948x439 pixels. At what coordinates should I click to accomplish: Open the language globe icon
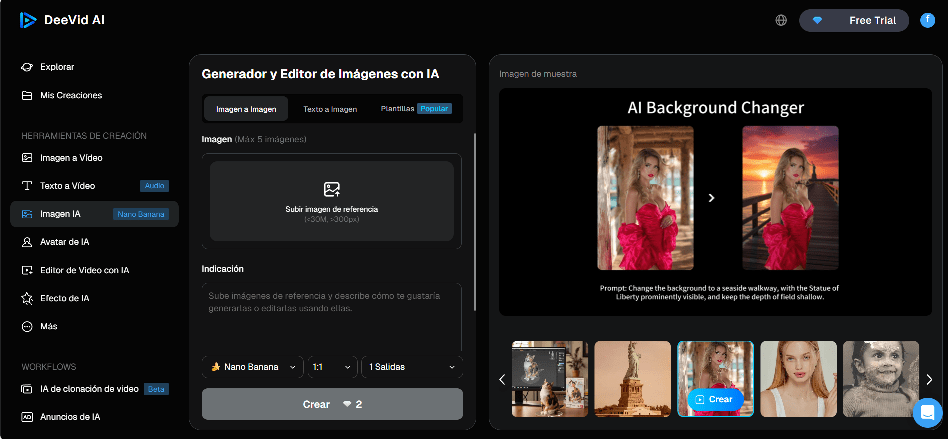[x=781, y=20]
